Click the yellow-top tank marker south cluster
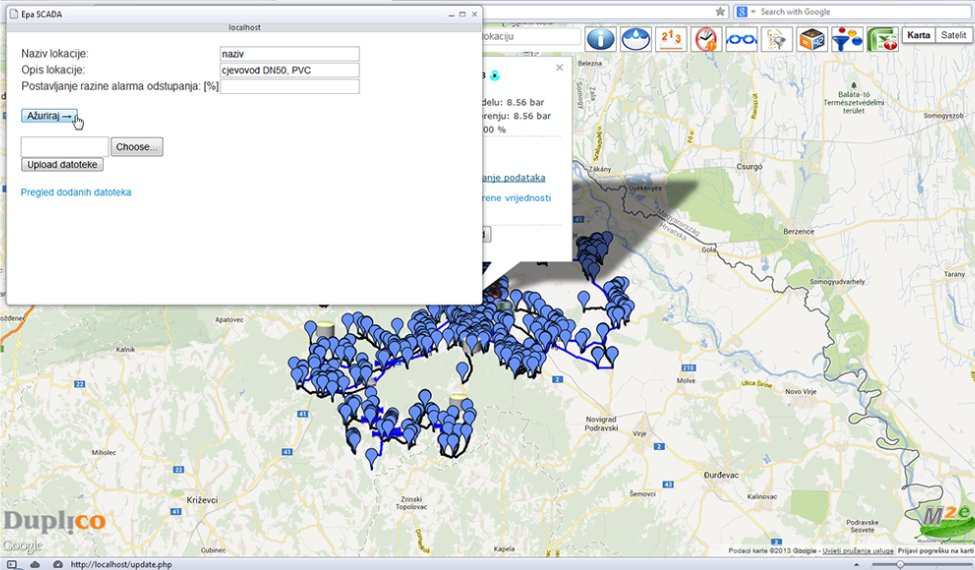975x570 pixels. 458,402
